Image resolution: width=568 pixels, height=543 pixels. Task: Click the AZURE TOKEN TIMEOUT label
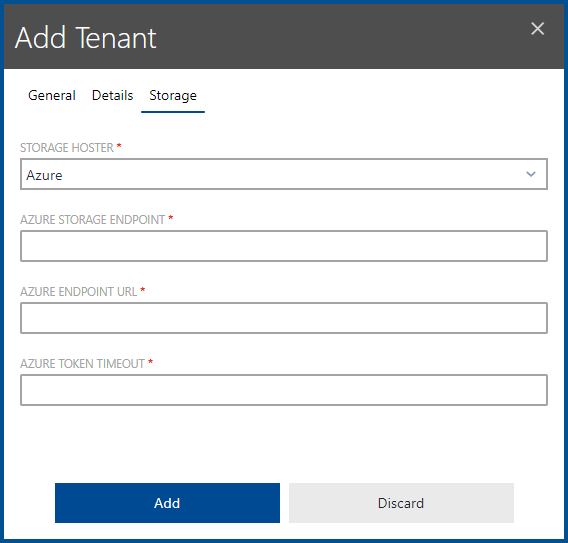(x=83, y=364)
